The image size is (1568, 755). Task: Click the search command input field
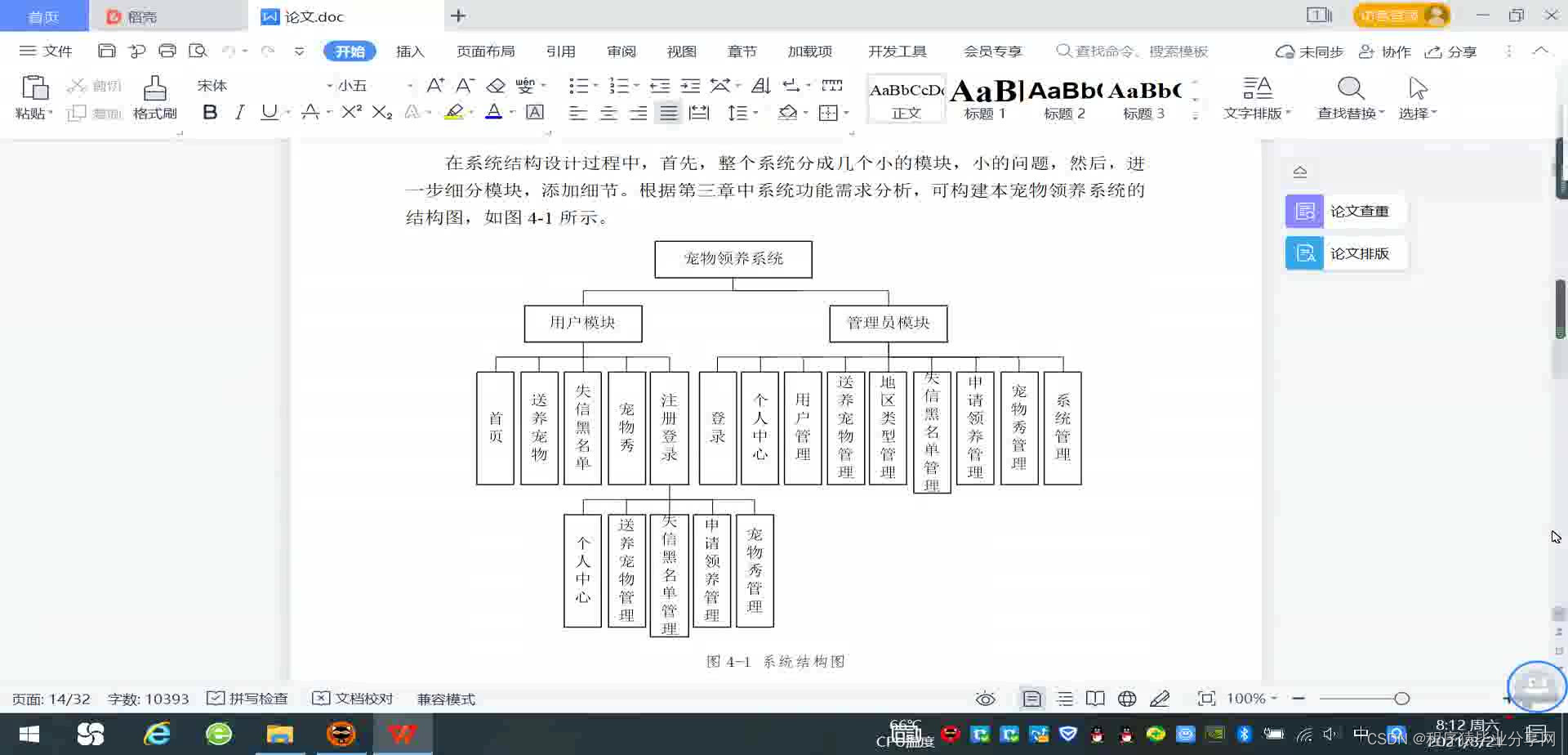(1132, 51)
